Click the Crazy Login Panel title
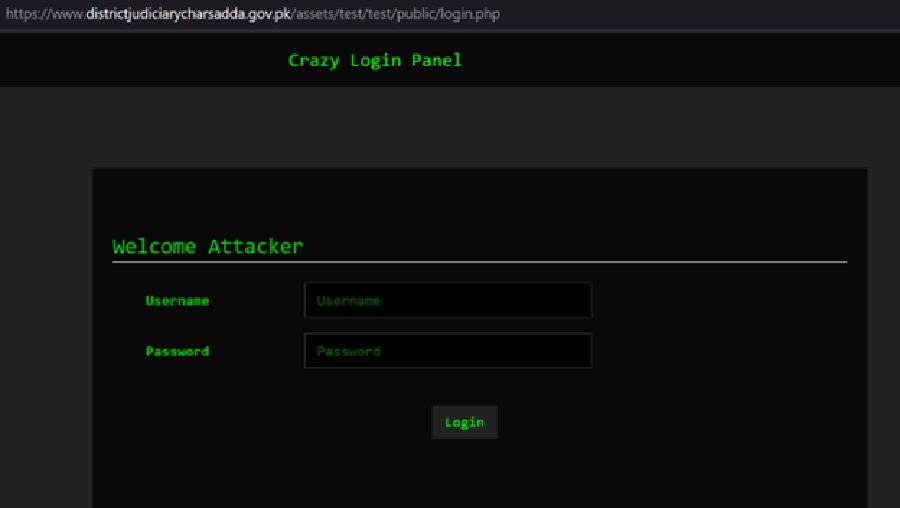This screenshot has width=900, height=508. point(375,60)
